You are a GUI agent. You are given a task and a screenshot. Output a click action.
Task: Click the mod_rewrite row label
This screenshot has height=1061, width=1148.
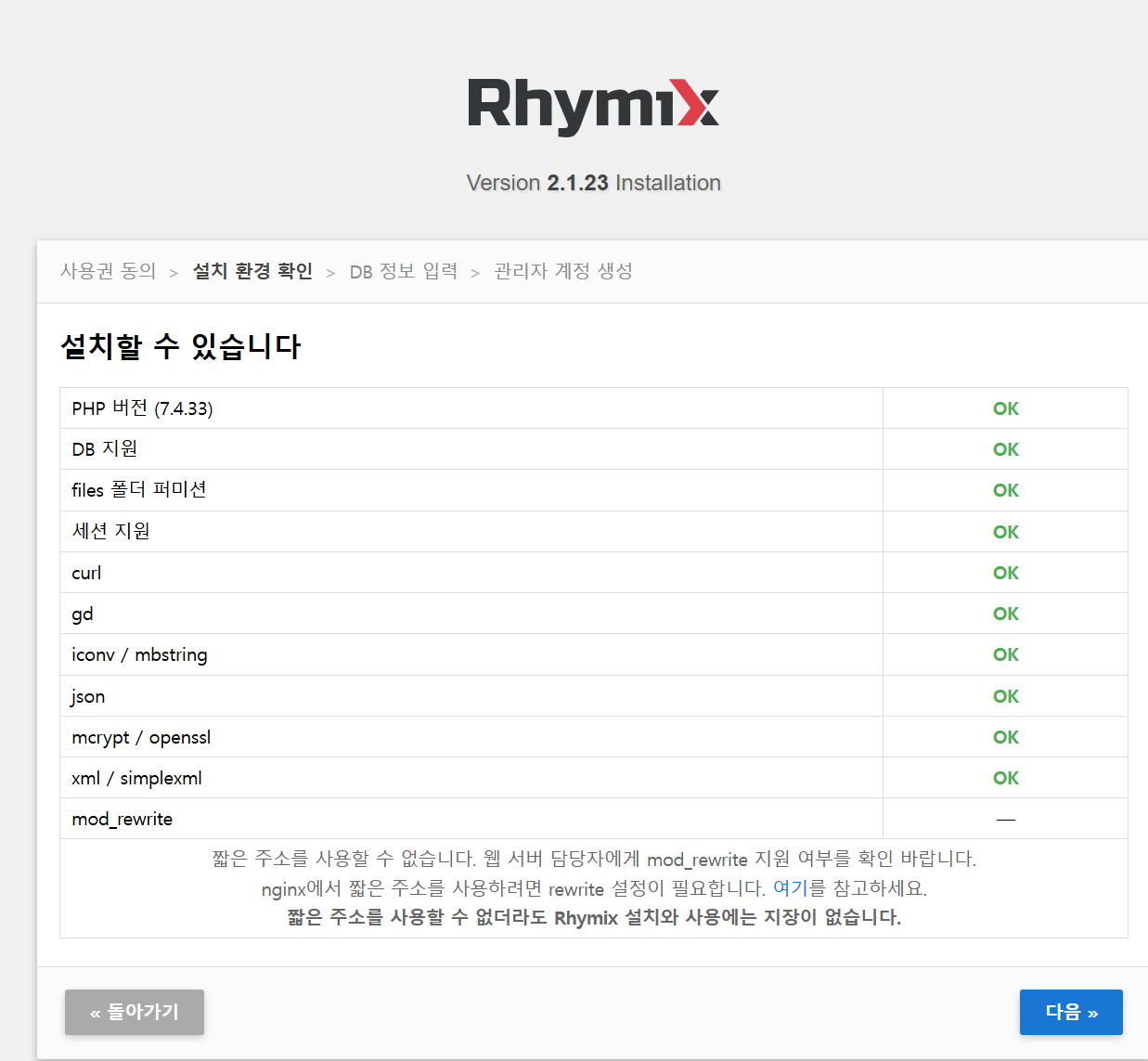coord(122,819)
